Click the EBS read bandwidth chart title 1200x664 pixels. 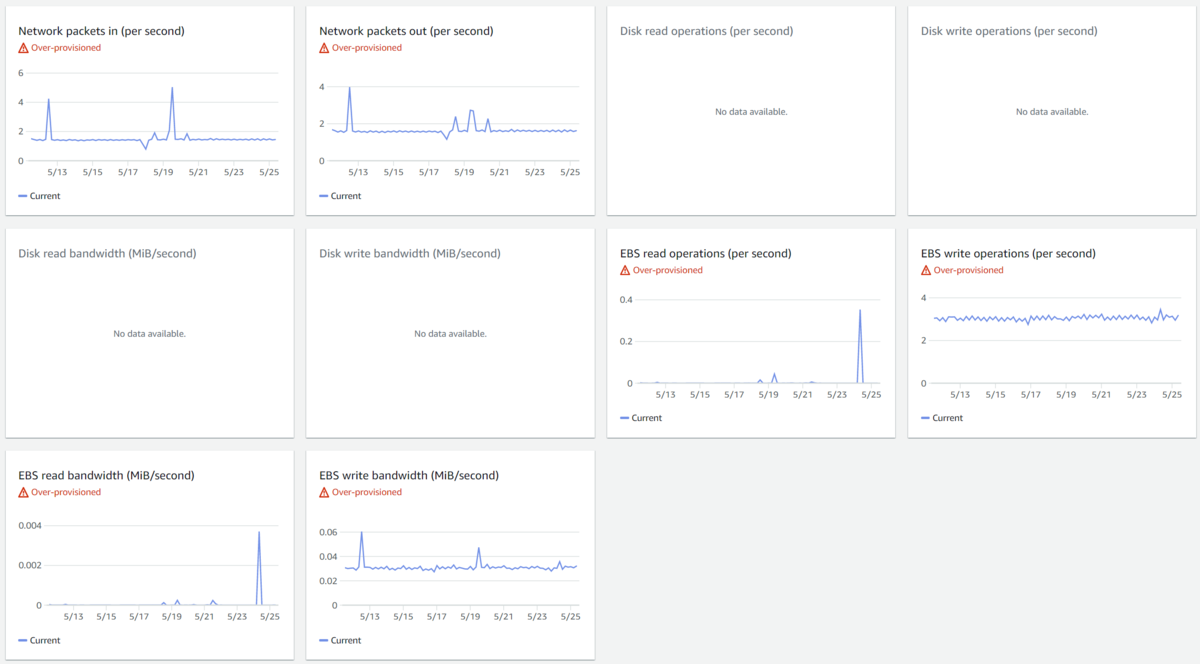click(106, 475)
